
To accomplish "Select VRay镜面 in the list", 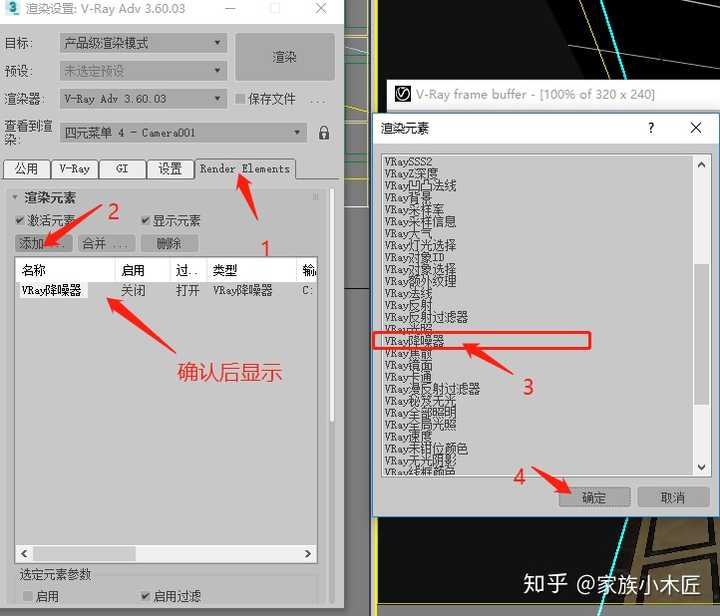I will click(x=408, y=365).
